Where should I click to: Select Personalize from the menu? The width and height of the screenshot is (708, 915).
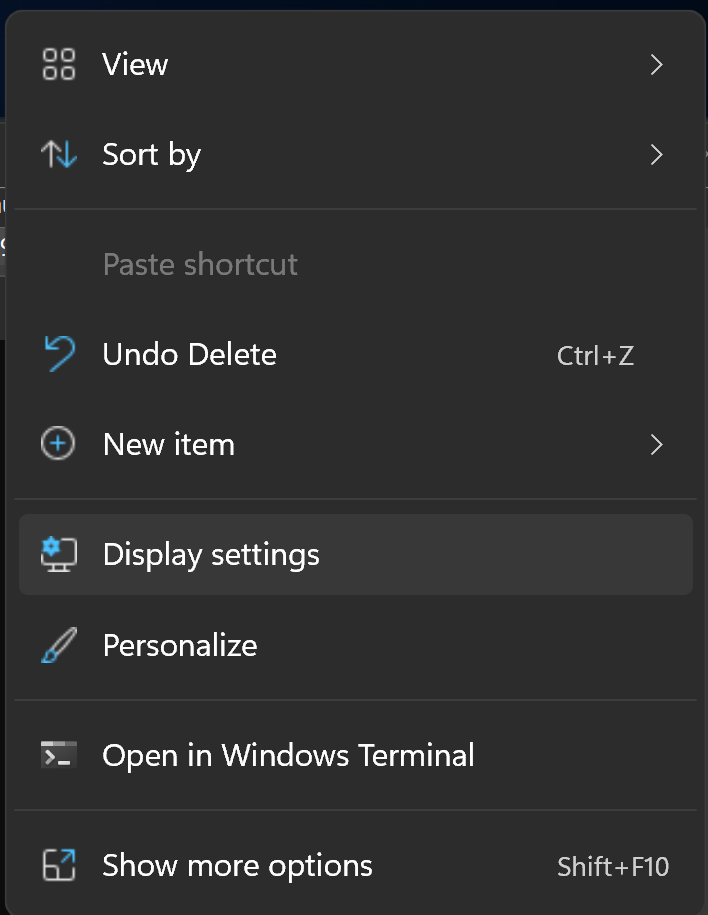179,644
